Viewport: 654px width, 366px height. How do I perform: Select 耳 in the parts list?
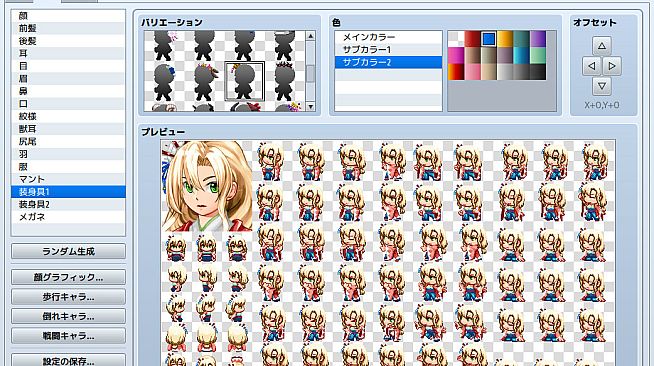click(x=68, y=53)
